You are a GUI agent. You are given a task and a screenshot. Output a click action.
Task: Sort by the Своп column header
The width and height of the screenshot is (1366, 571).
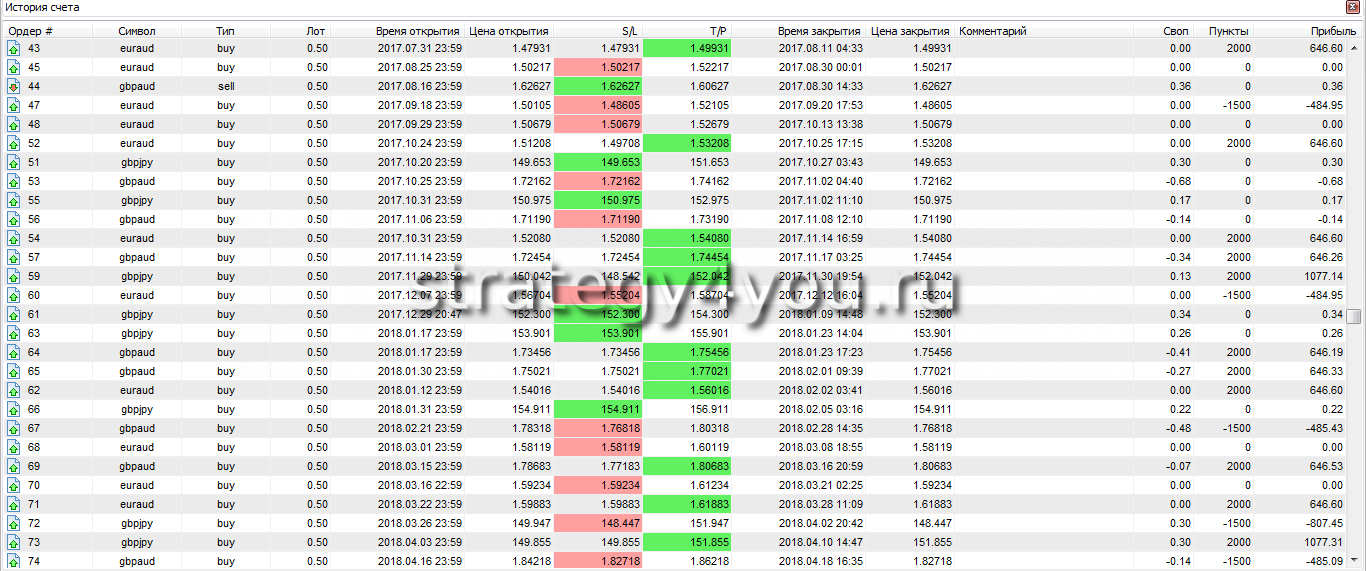[1176, 31]
